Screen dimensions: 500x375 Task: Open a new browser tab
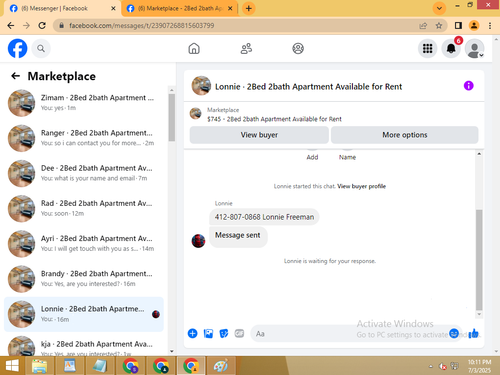(x=248, y=8)
